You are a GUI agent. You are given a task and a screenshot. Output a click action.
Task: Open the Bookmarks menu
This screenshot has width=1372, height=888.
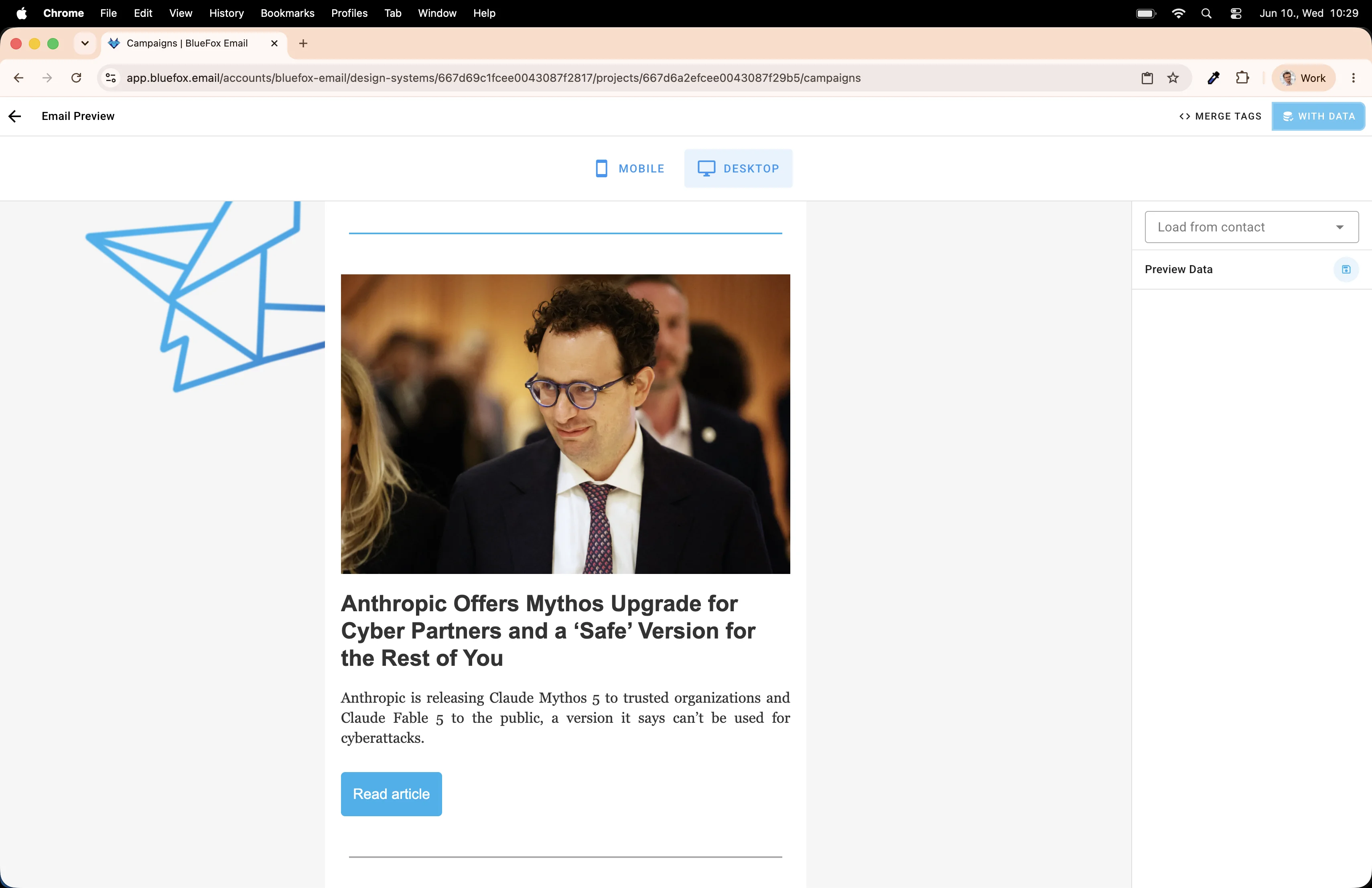point(288,13)
